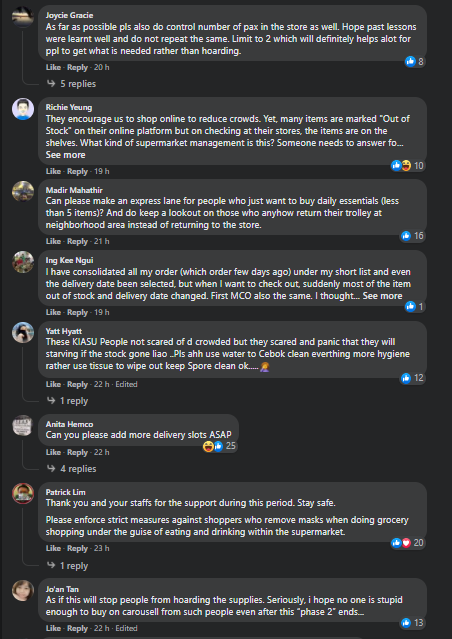This screenshot has width=452, height=639.
Task: Open Ing Kee Ngui's profile avatar
Action: 23,262
